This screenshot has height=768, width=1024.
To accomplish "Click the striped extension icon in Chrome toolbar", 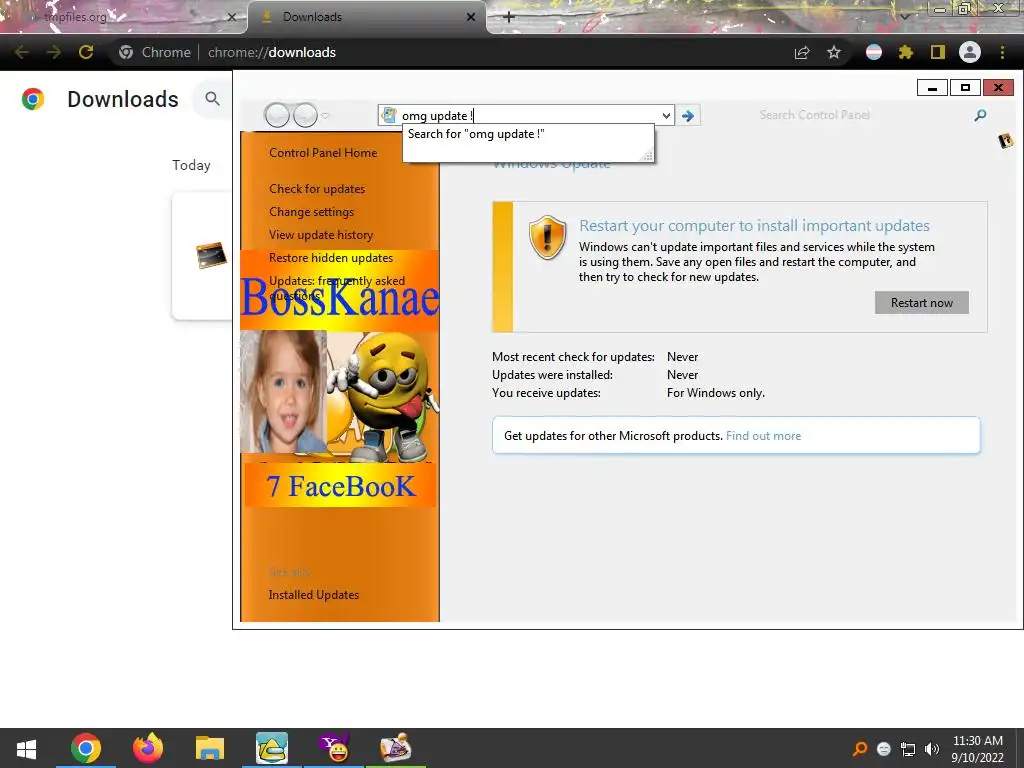I will 874,52.
